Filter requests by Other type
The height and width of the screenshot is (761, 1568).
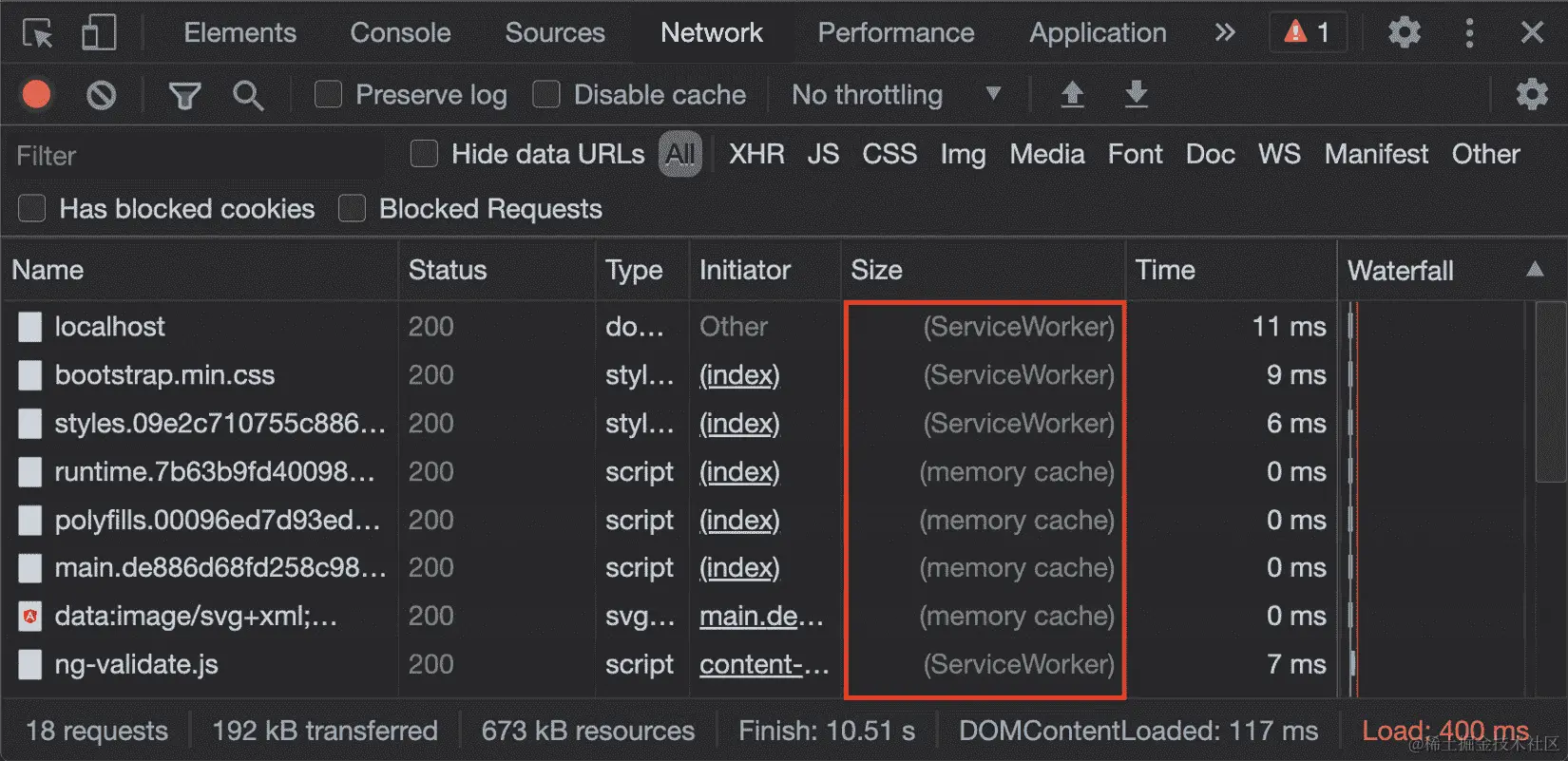[1485, 154]
